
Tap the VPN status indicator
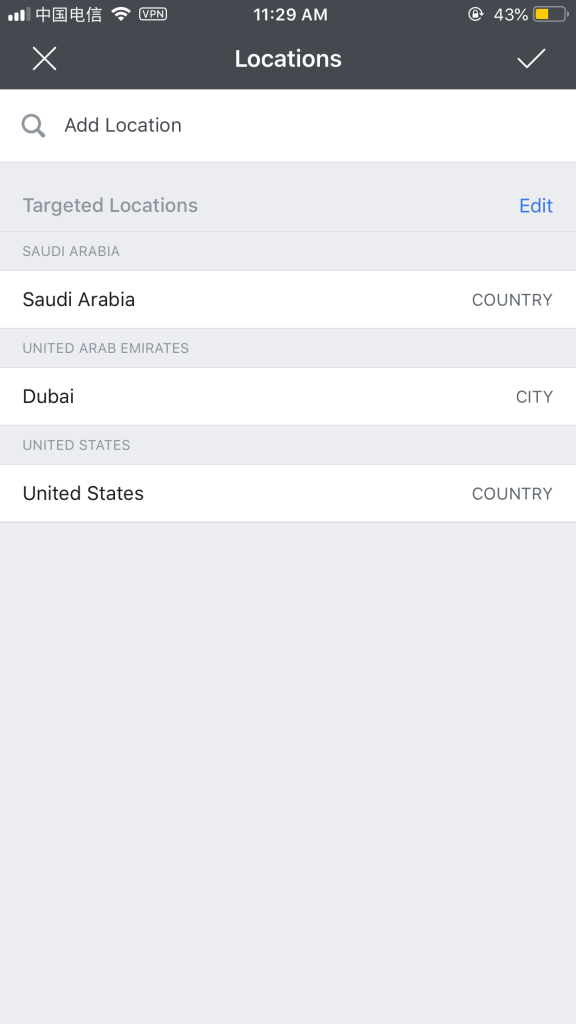[153, 14]
